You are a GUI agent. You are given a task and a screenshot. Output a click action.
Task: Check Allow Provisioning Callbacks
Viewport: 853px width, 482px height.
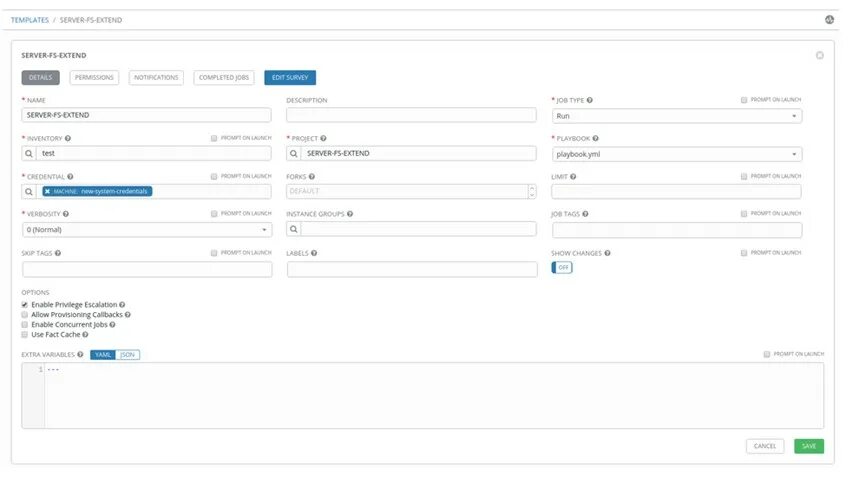click(24, 314)
